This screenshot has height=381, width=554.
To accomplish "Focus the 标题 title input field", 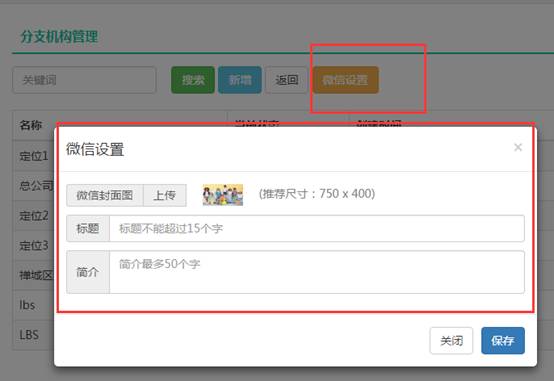I will point(317,229).
